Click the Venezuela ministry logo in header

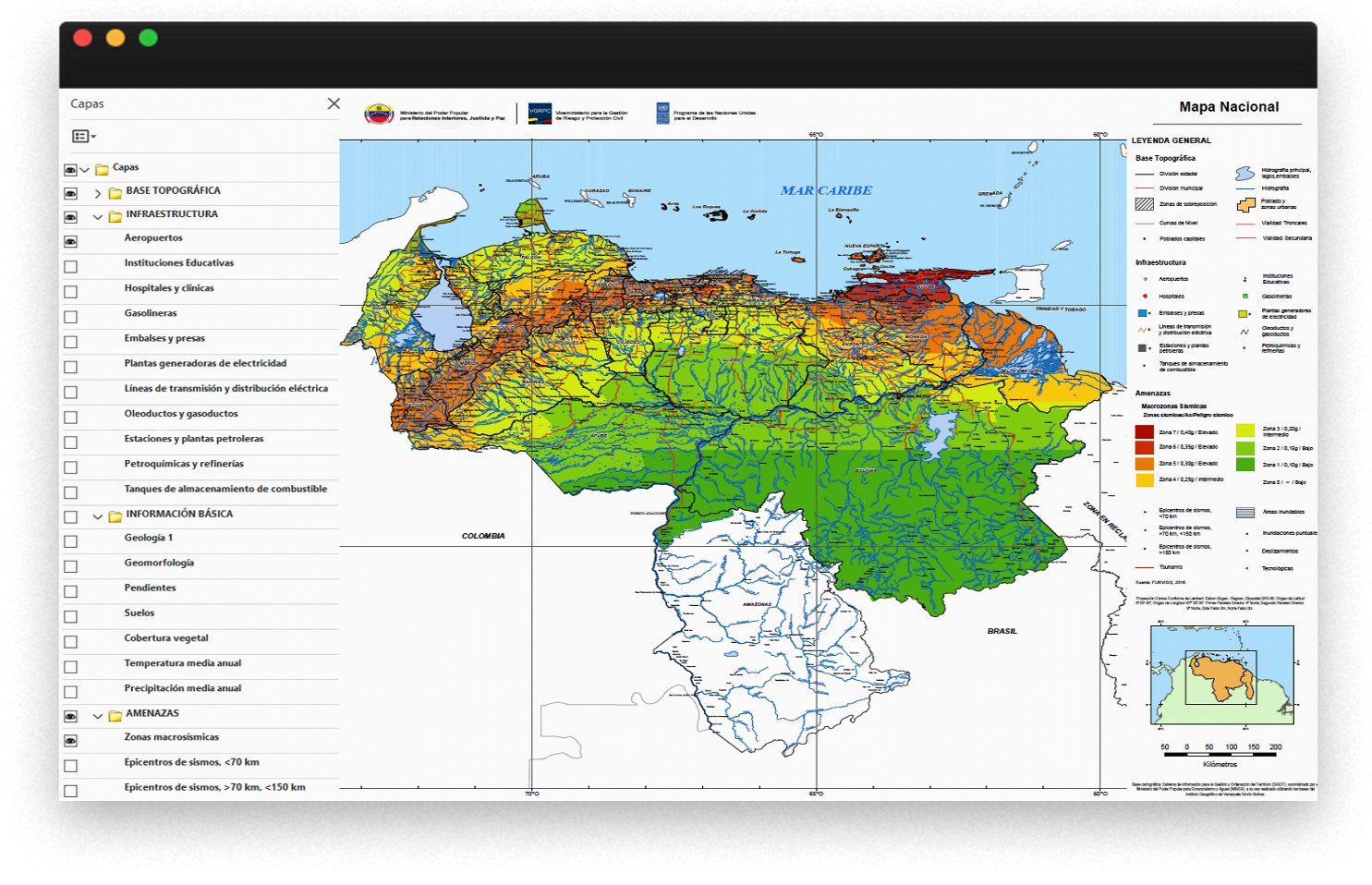pos(379,115)
